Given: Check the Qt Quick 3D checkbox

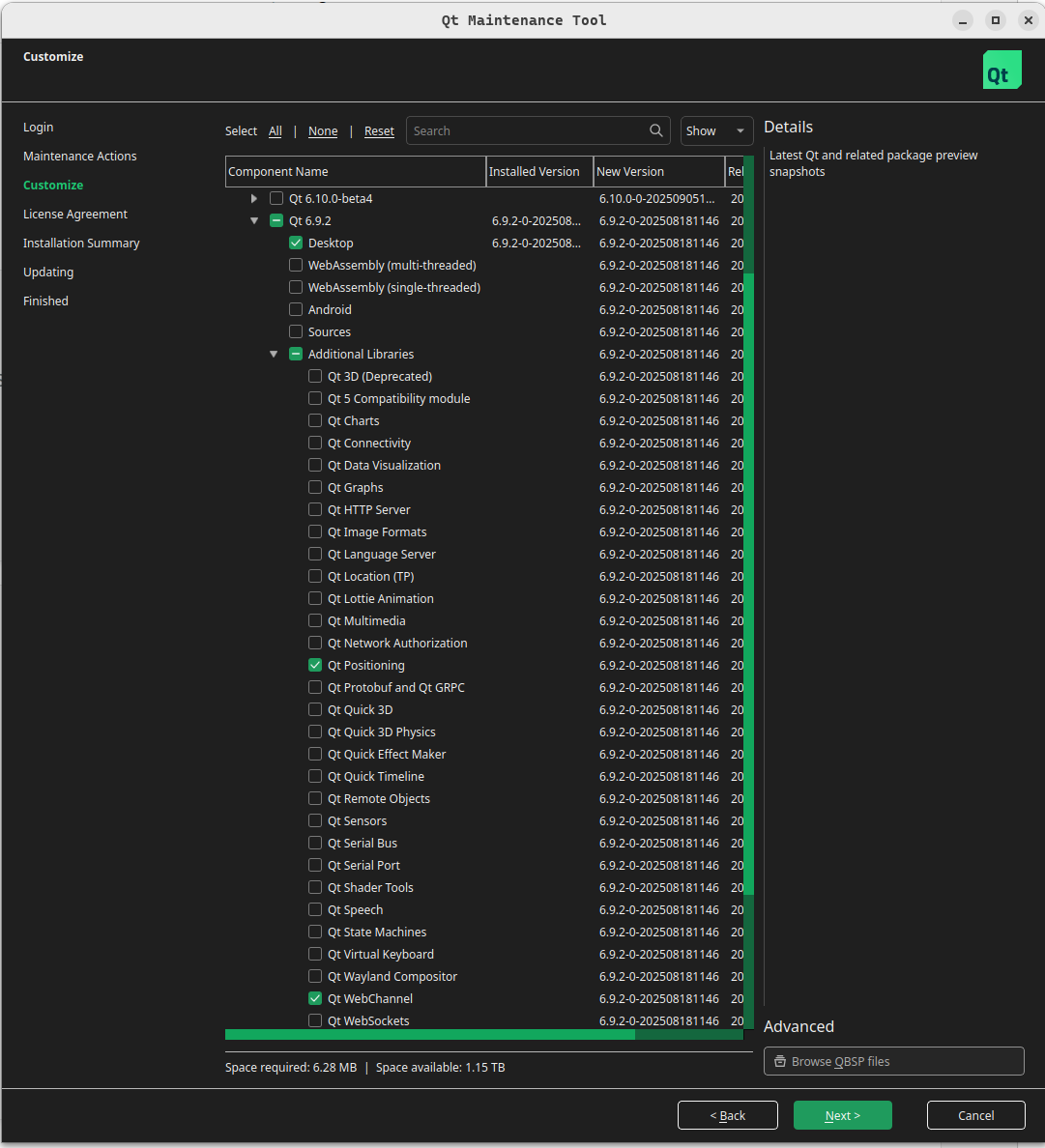Looking at the screenshot, I should pyautogui.click(x=315, y=709).
